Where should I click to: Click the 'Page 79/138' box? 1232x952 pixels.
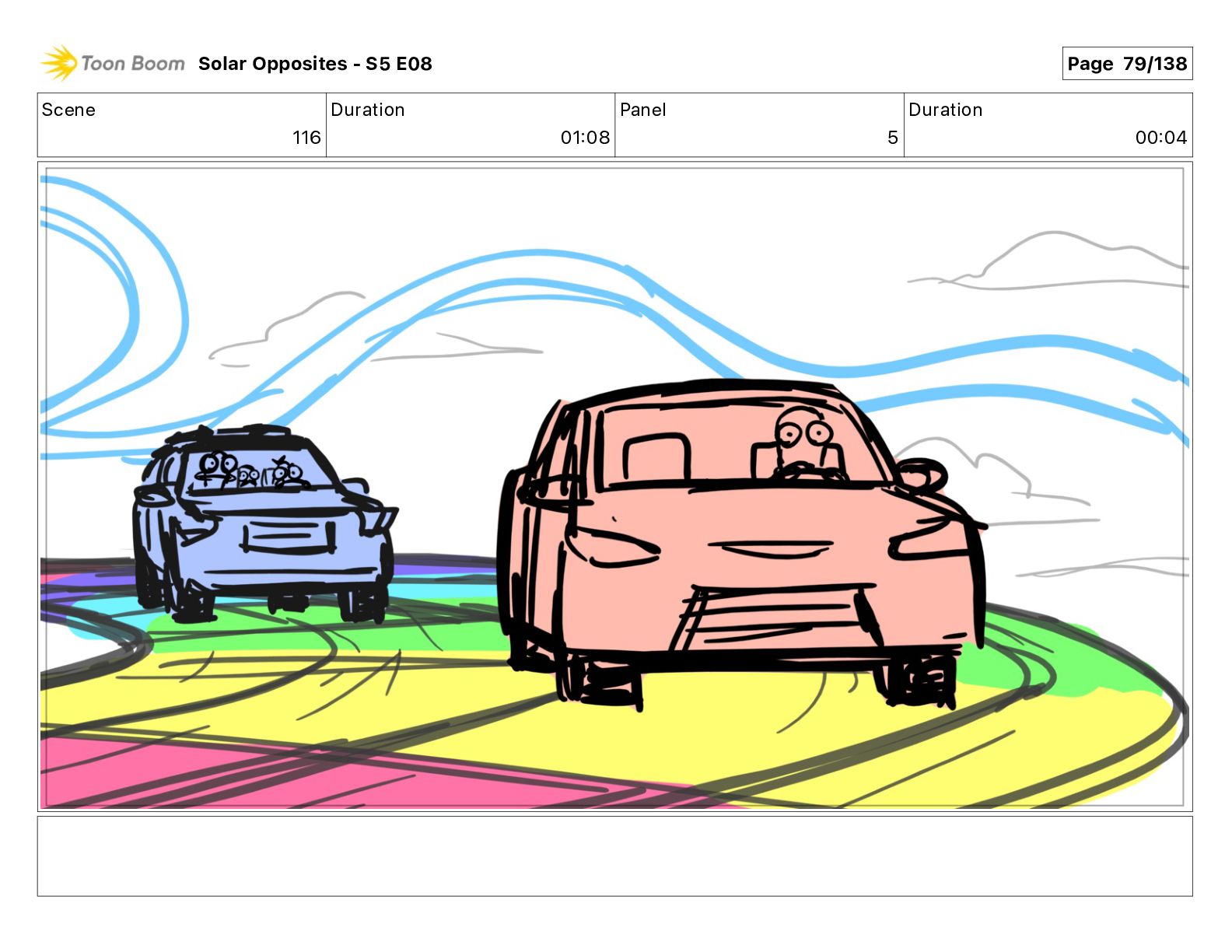point(1127,64)
